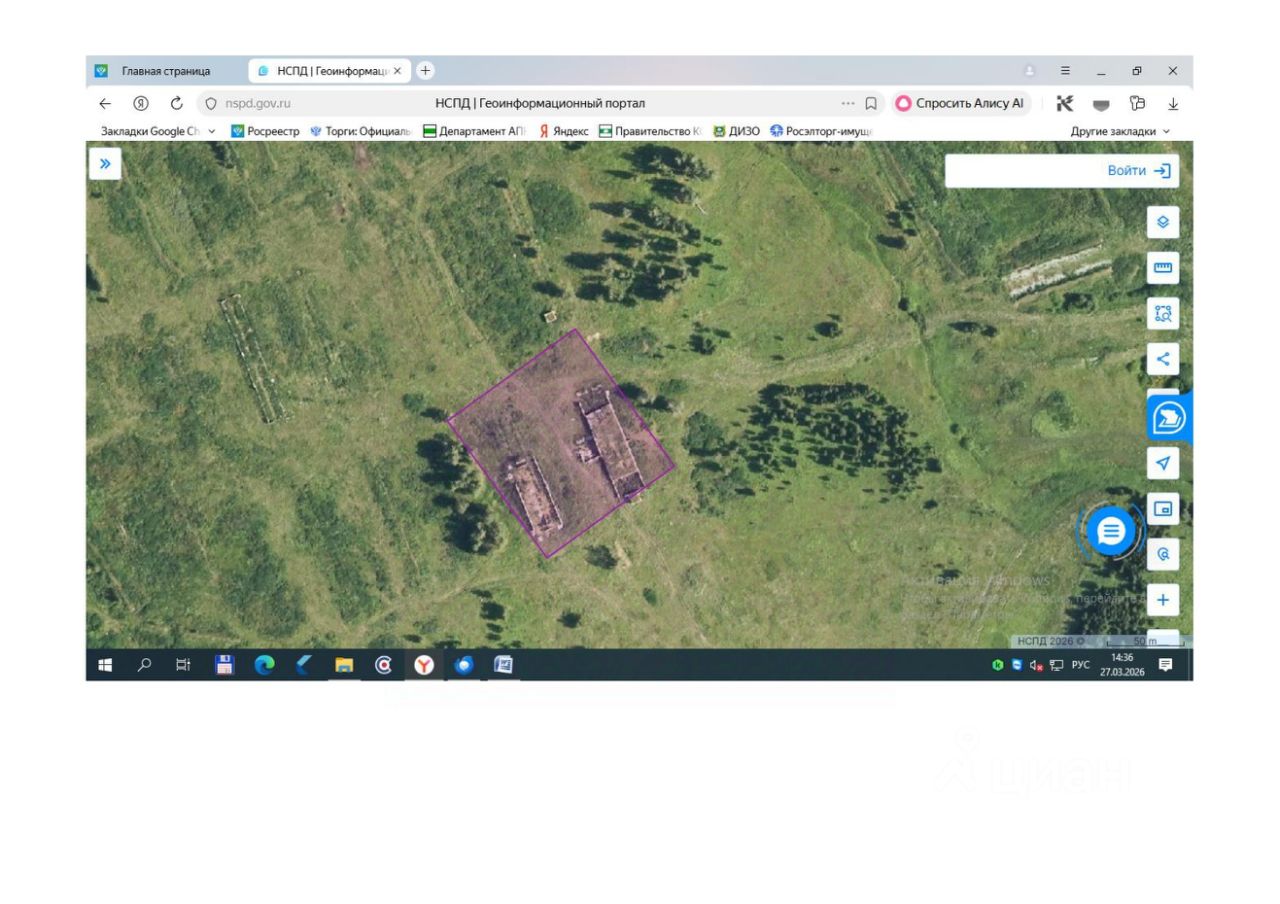Switch input language via РУС indicator
The height and width of the screenshot is (904, 1280).
(1080, 665)
